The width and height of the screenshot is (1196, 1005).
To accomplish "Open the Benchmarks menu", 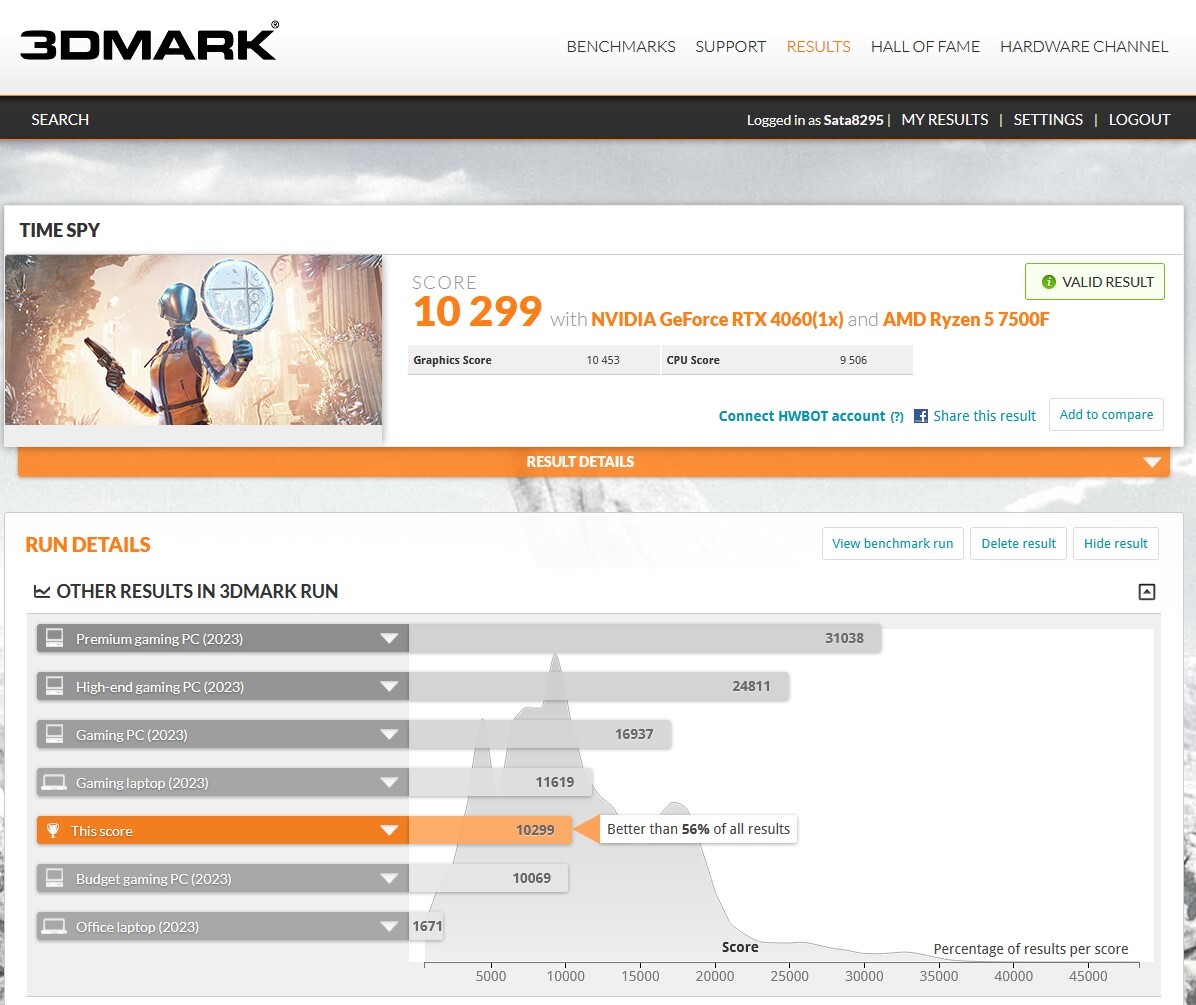I will point(621,47).
